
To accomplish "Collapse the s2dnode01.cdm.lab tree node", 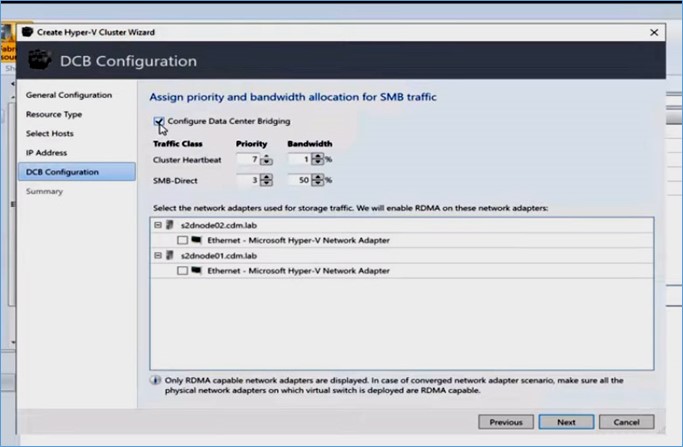I will tap(158, 256).
